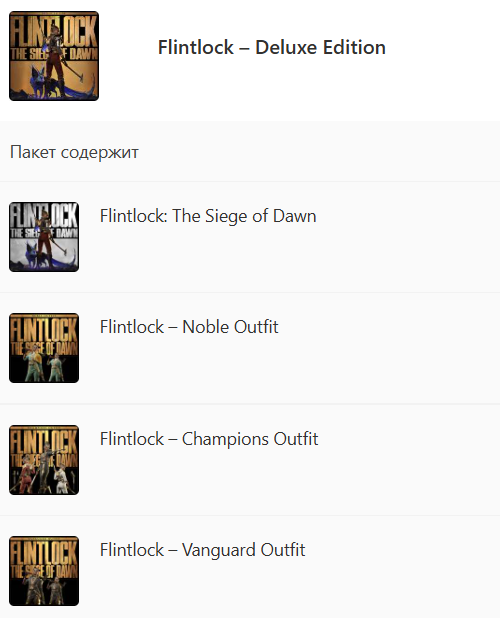Image resolution: width=500 pixels, height=618 pixels.
Task: Click the heroine figure in base game icon
Action: pyautogui.click(x=45, y=238)
